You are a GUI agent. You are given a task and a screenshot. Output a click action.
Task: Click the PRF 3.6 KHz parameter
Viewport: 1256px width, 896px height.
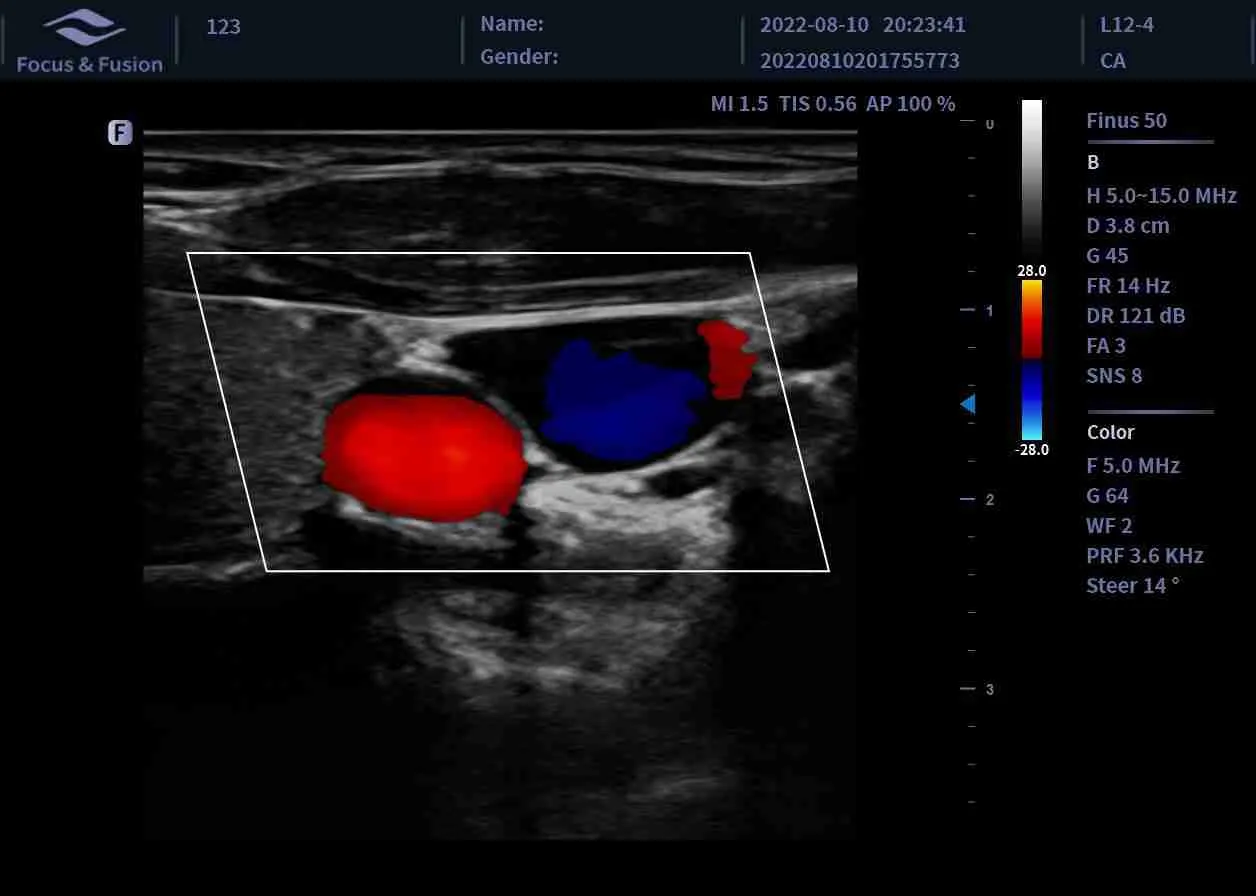1144,555
